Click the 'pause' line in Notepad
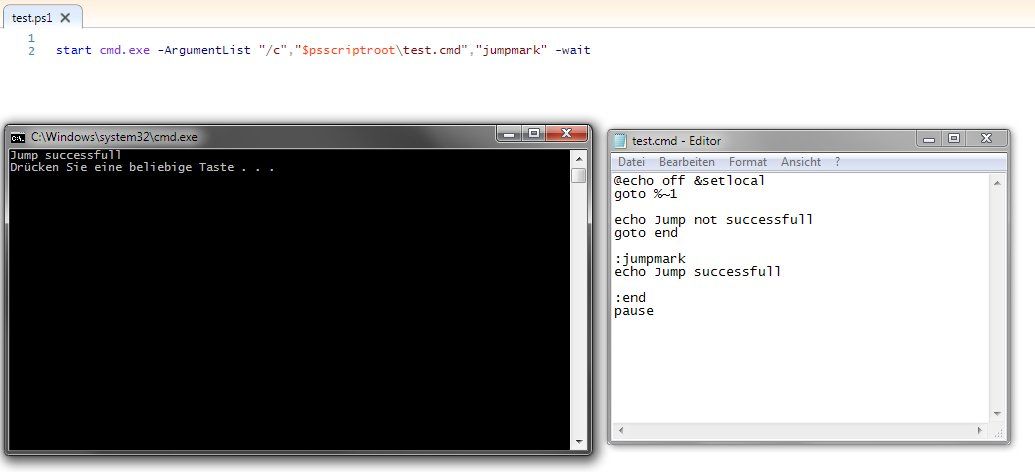Viewport: 1035px width, 472px height. (x=634, y=311)
